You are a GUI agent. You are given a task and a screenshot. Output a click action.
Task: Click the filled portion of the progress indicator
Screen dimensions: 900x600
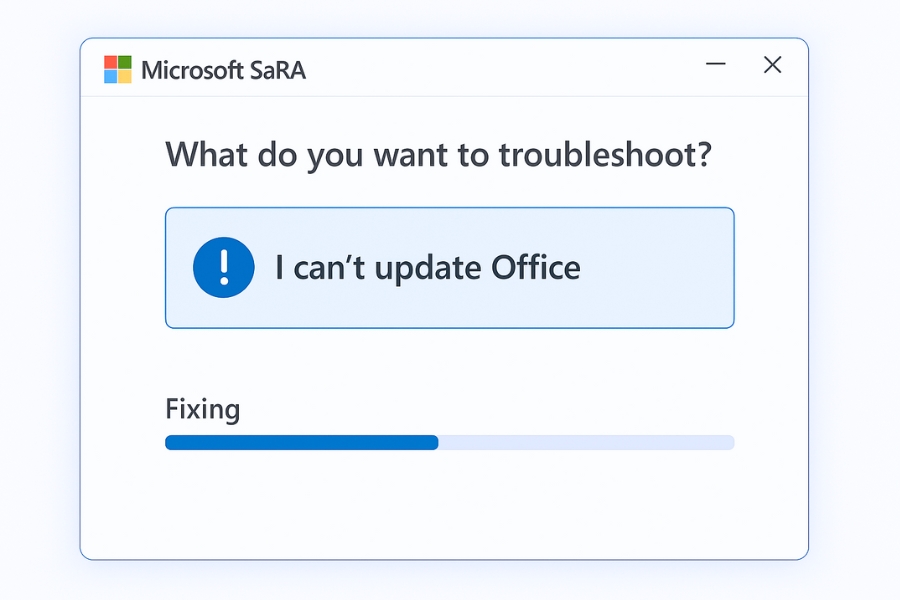[300, 442]
